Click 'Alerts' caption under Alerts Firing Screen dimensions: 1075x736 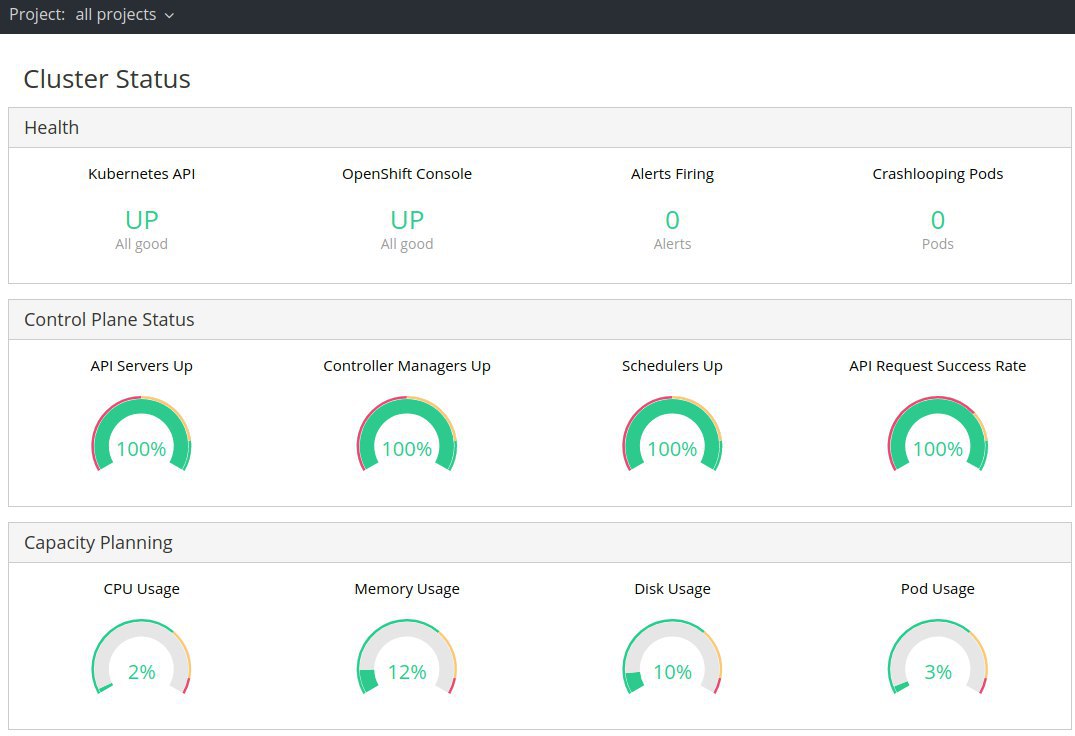tap(672, 244)
